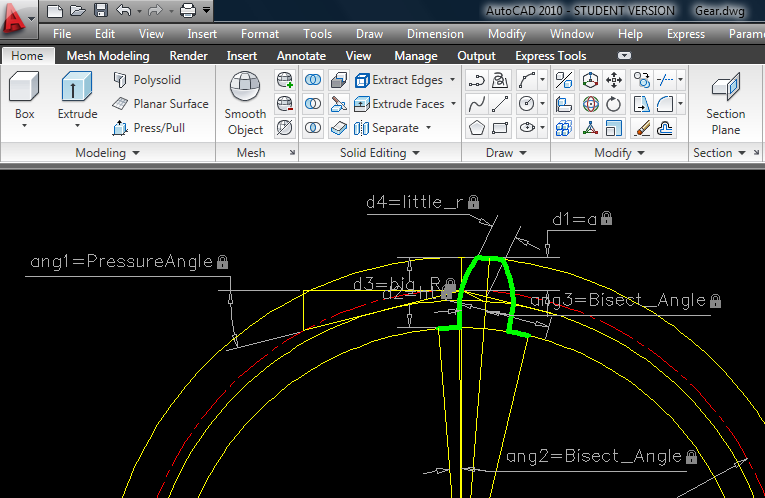This screenshot has width=765, height=498.
Task: Open the Trim/Extend dropdown arrow
Action: [x=680, y=80]
